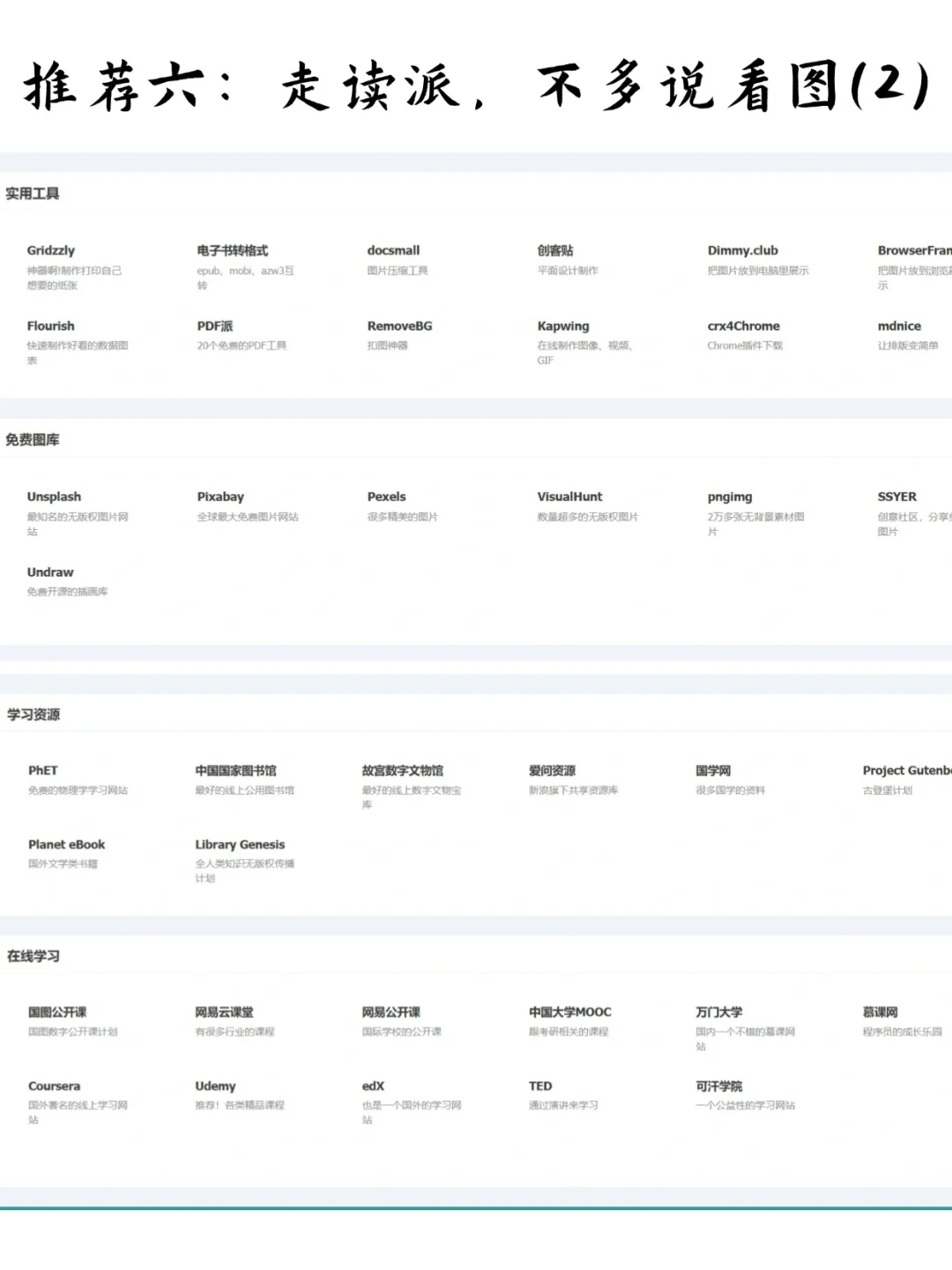Screen dimensions: 952x1270
Task: Open the SSYER community link
Action: pyautogui.click(x=896, y=497)
